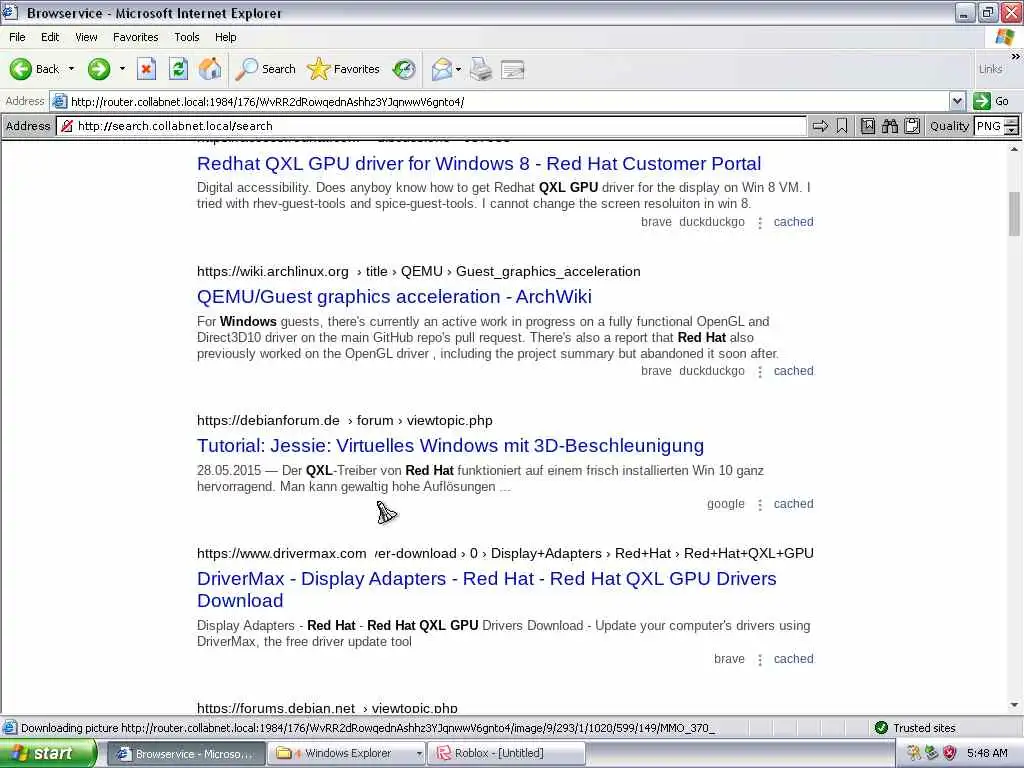
Task: Open the Back history dropdown arrow
Action: click(71, 69)
